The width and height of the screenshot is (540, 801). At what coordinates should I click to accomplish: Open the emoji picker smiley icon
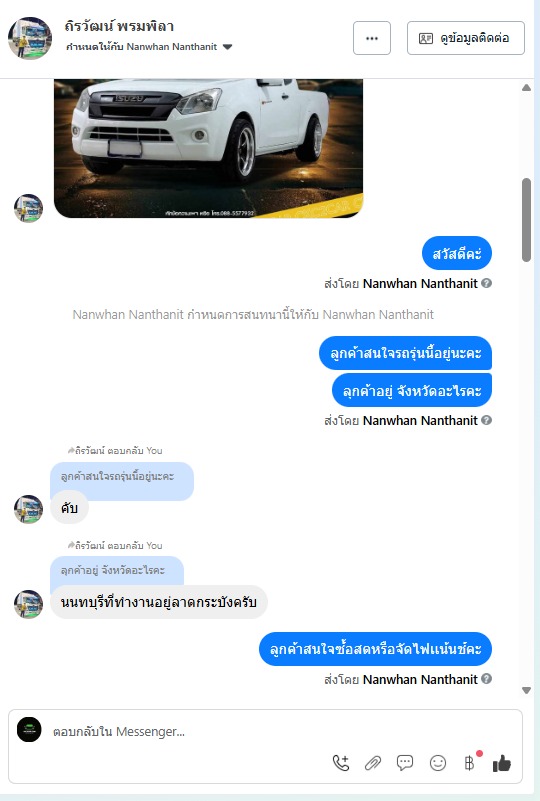click(x=438, y=763)
